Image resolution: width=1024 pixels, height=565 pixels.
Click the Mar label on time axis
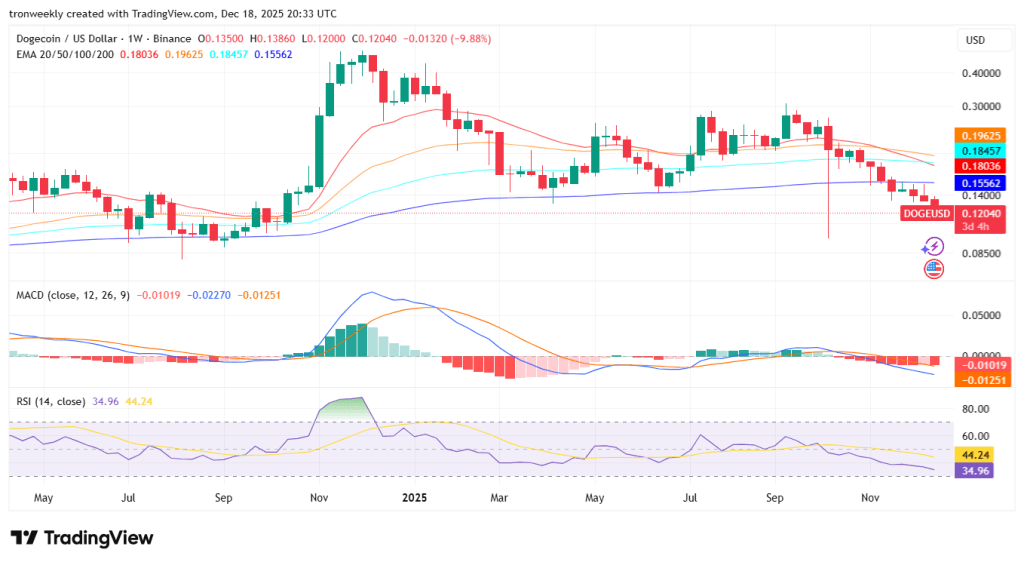499,498
